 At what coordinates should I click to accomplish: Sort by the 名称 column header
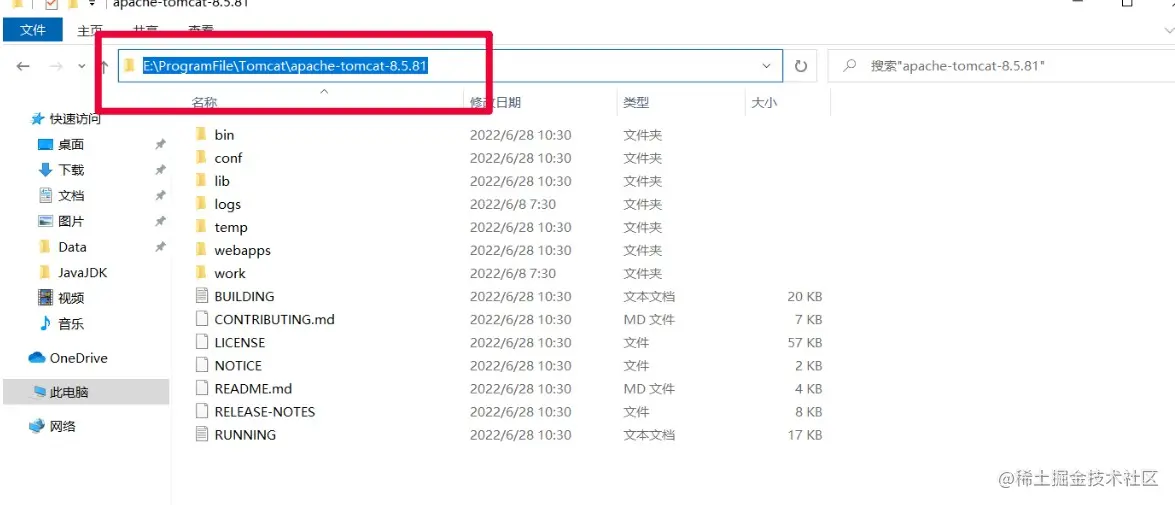click(x=205, y=103)
